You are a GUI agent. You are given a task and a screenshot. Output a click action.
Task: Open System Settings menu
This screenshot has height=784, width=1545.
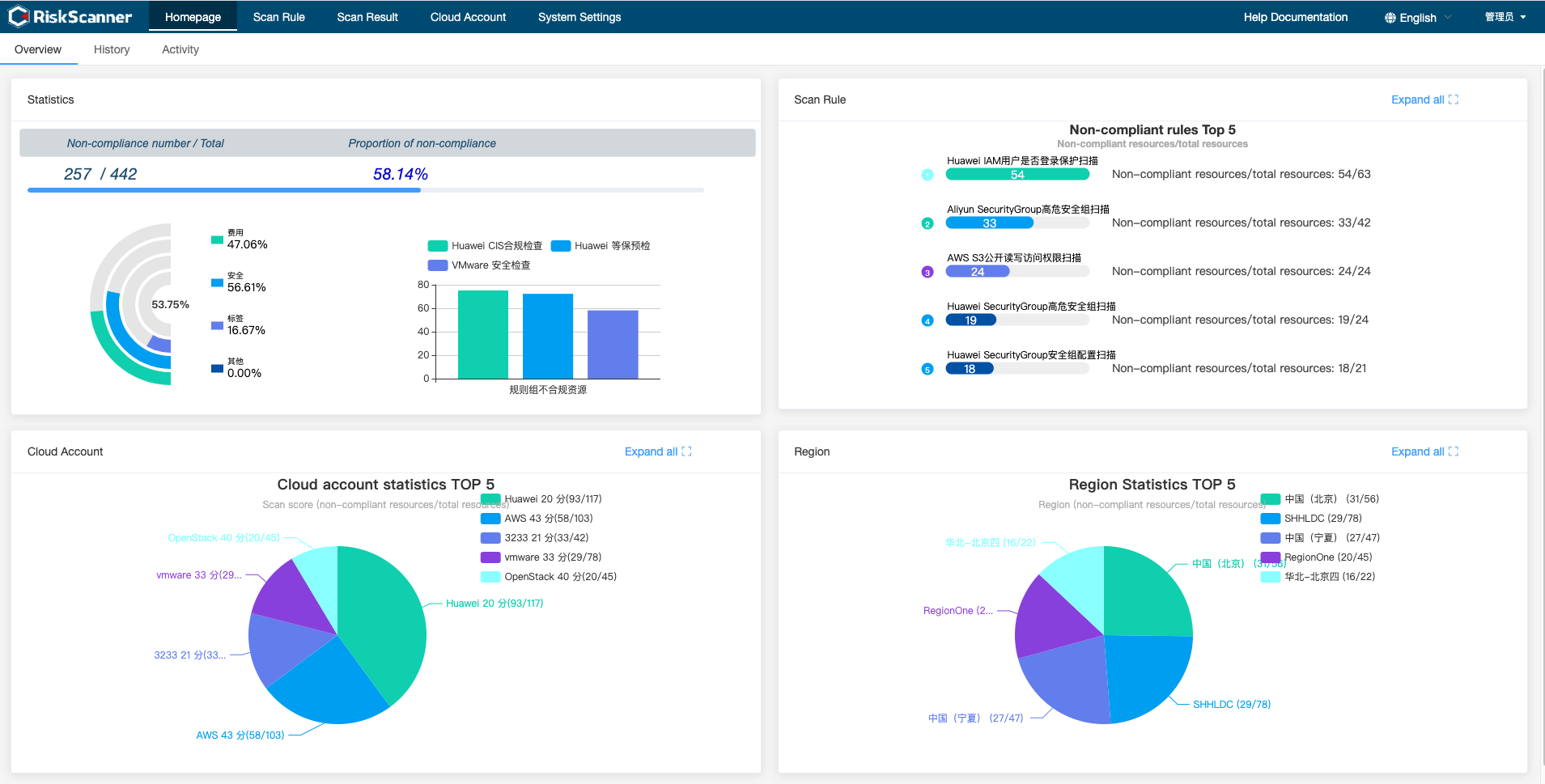click(x=579, y=17)
